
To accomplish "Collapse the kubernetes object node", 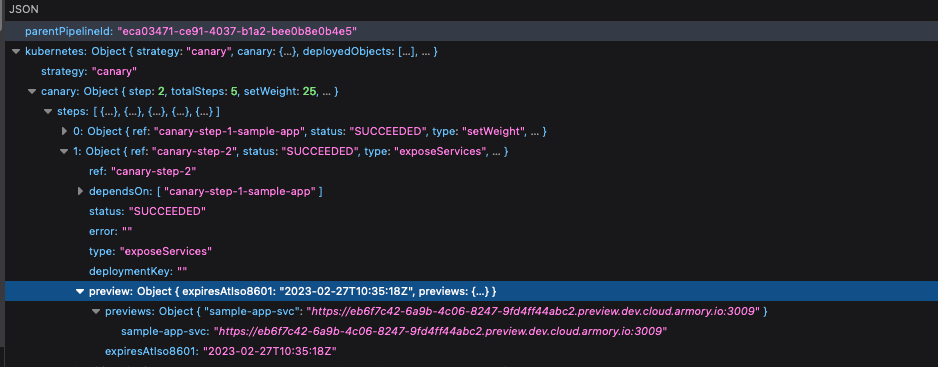I will (x=16, y=52).
